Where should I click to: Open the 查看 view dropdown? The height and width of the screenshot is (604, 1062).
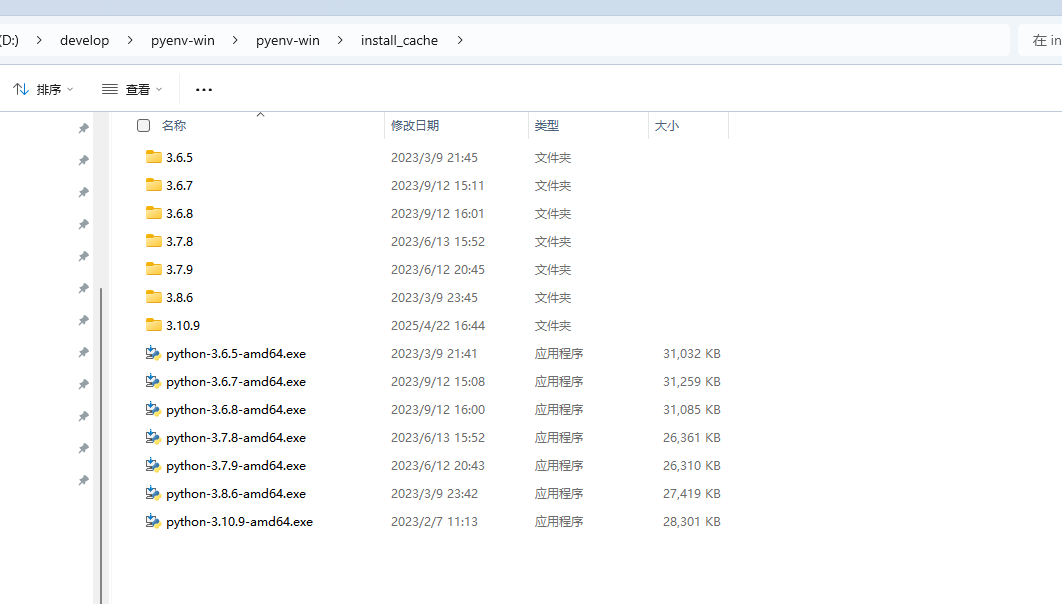pyautogui.click(x=132, y=89)
